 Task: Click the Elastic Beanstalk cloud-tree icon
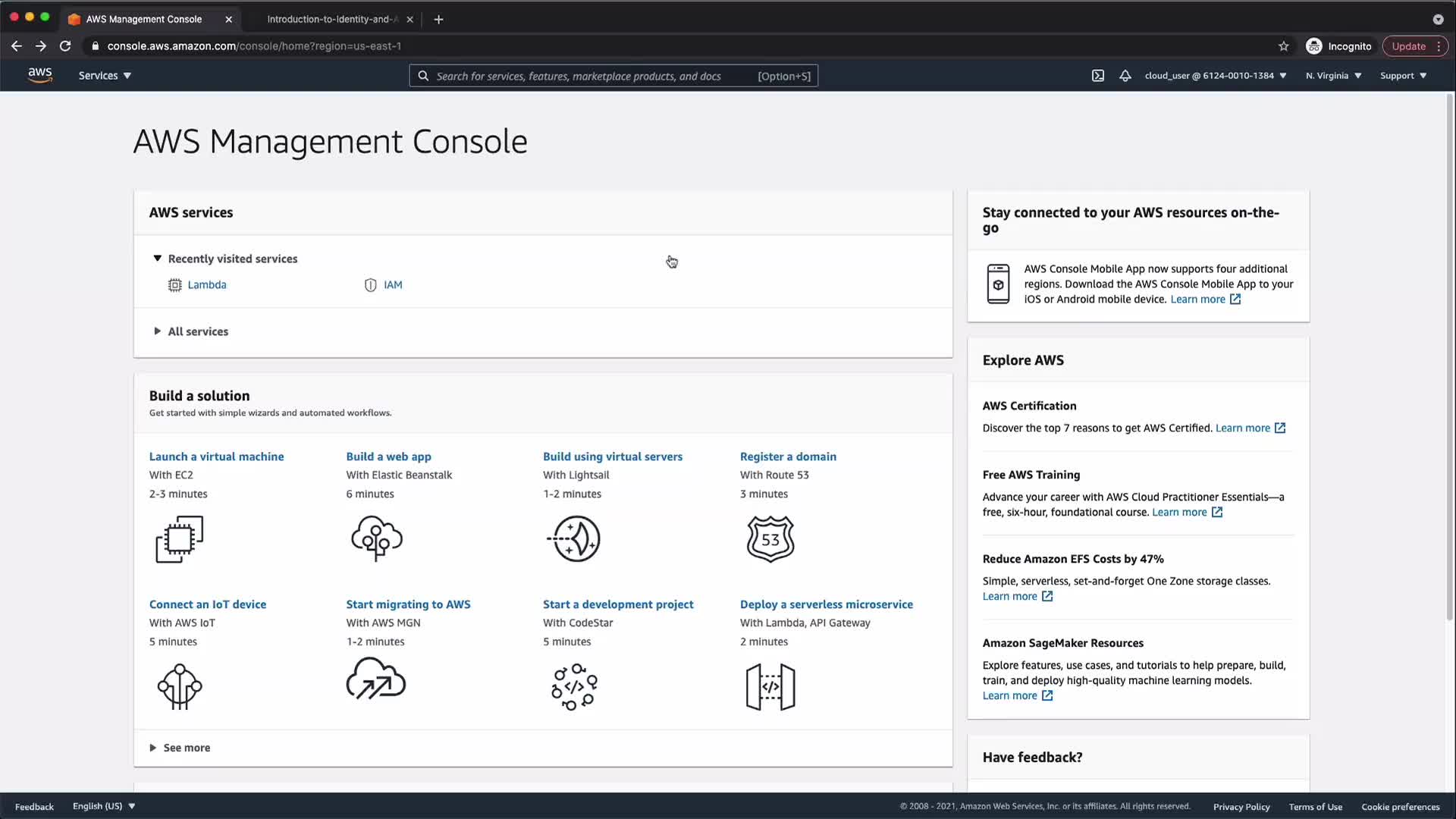pyautogui.click(x=377, y=539)
